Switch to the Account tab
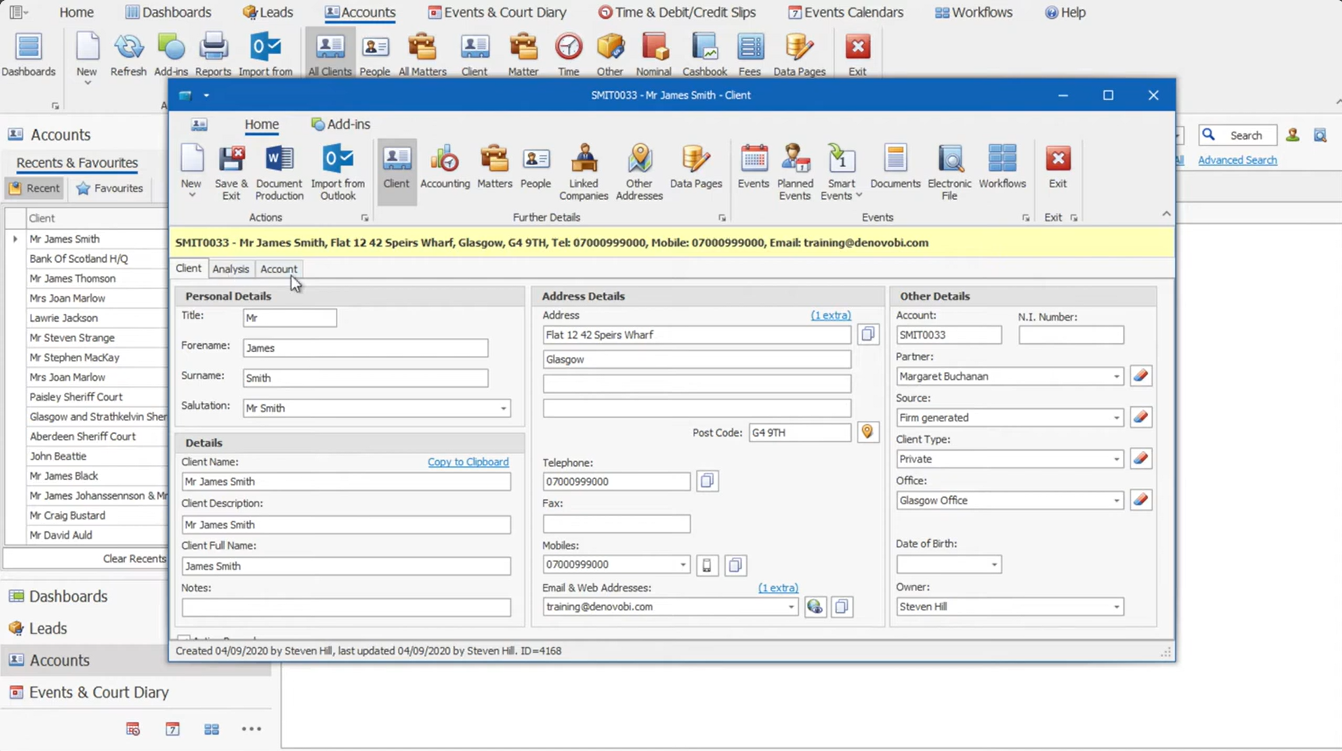Viewport: 1342px width, 751px height. click(x=278, y=269)
